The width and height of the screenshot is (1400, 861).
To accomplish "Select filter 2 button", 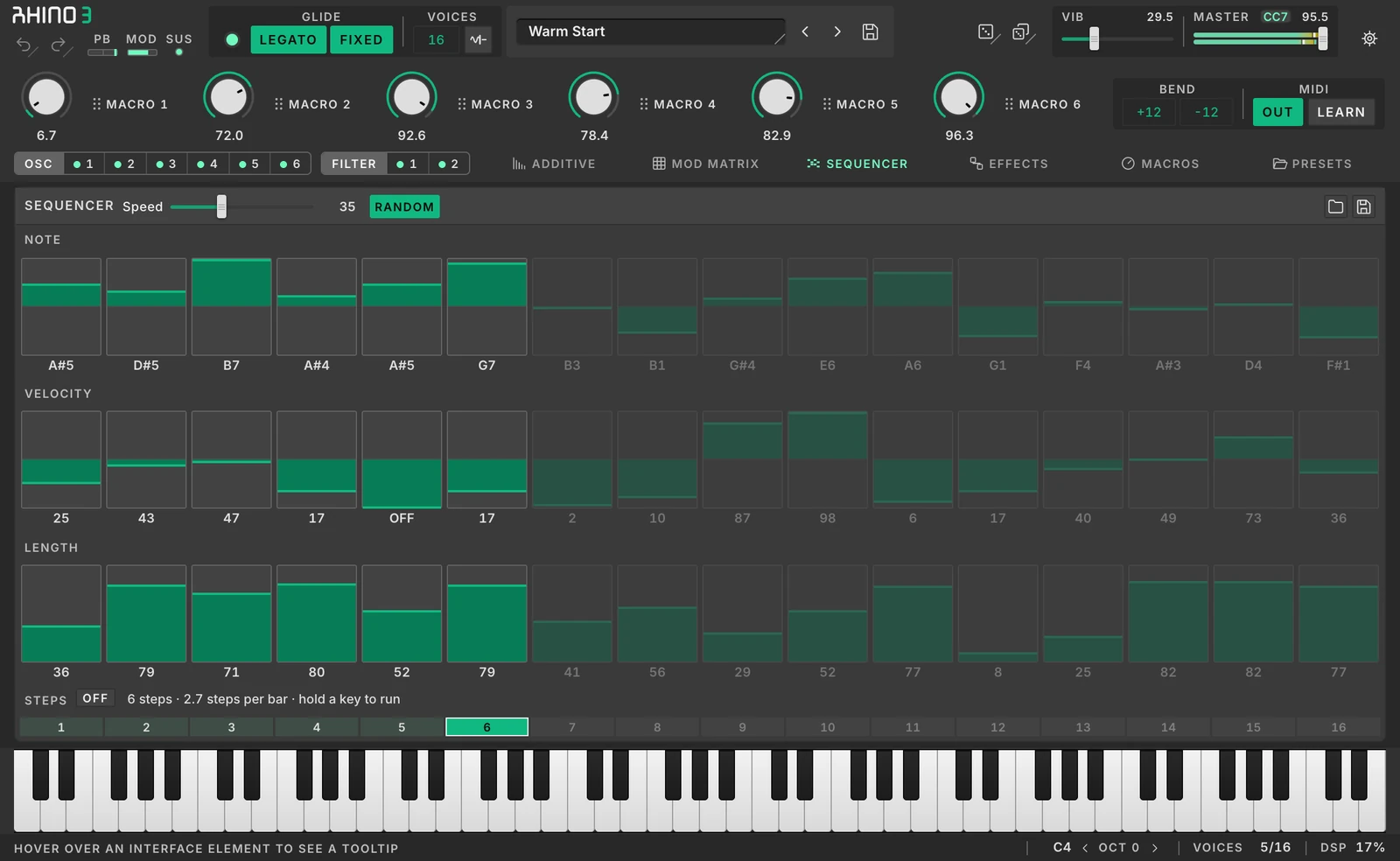I will 449,164.
